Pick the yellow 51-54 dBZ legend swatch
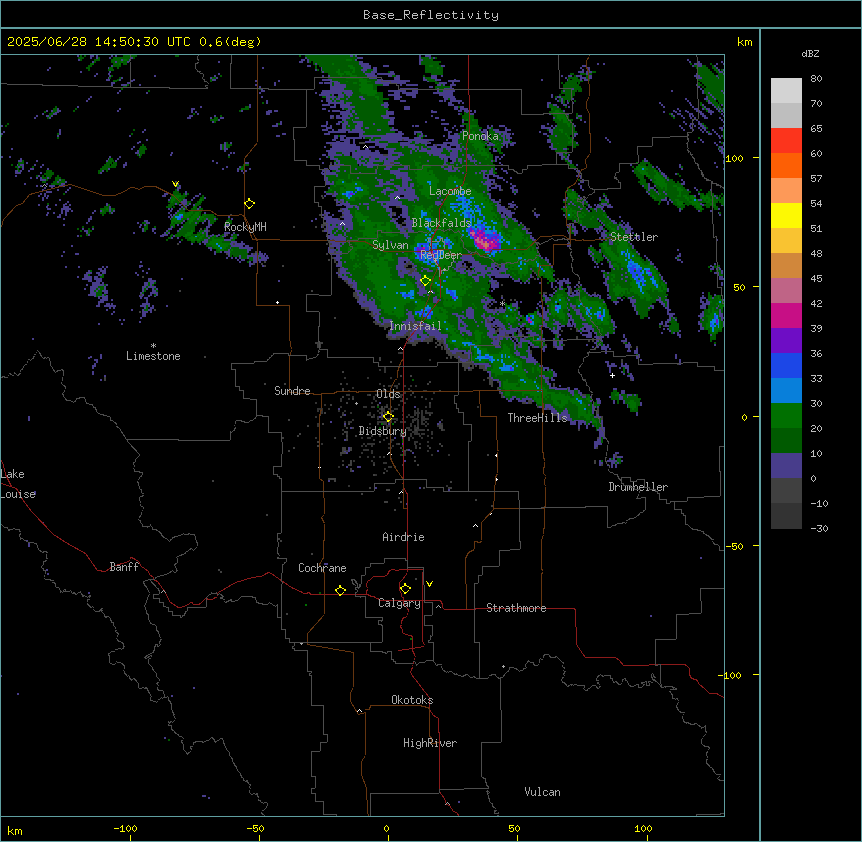The width and height of the screenshot is (862, 842). [786, 215]
